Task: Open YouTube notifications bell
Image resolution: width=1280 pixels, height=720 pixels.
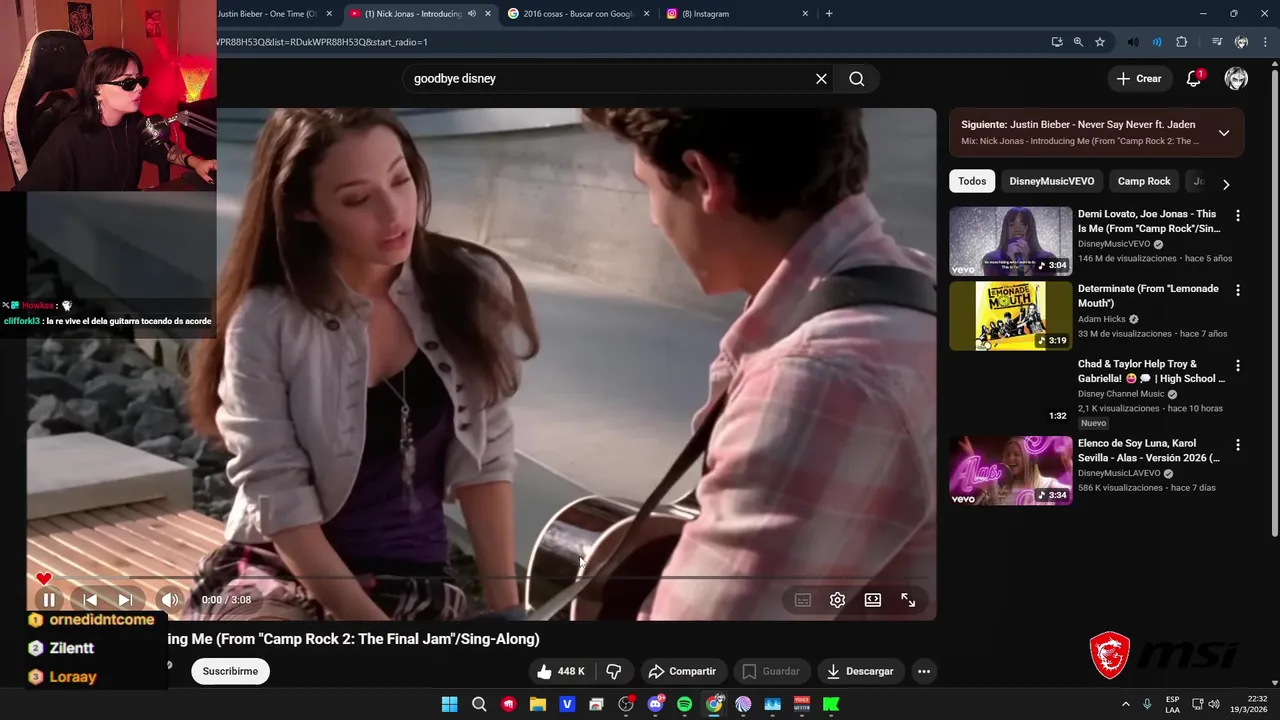Action: tap(1194, 79)
